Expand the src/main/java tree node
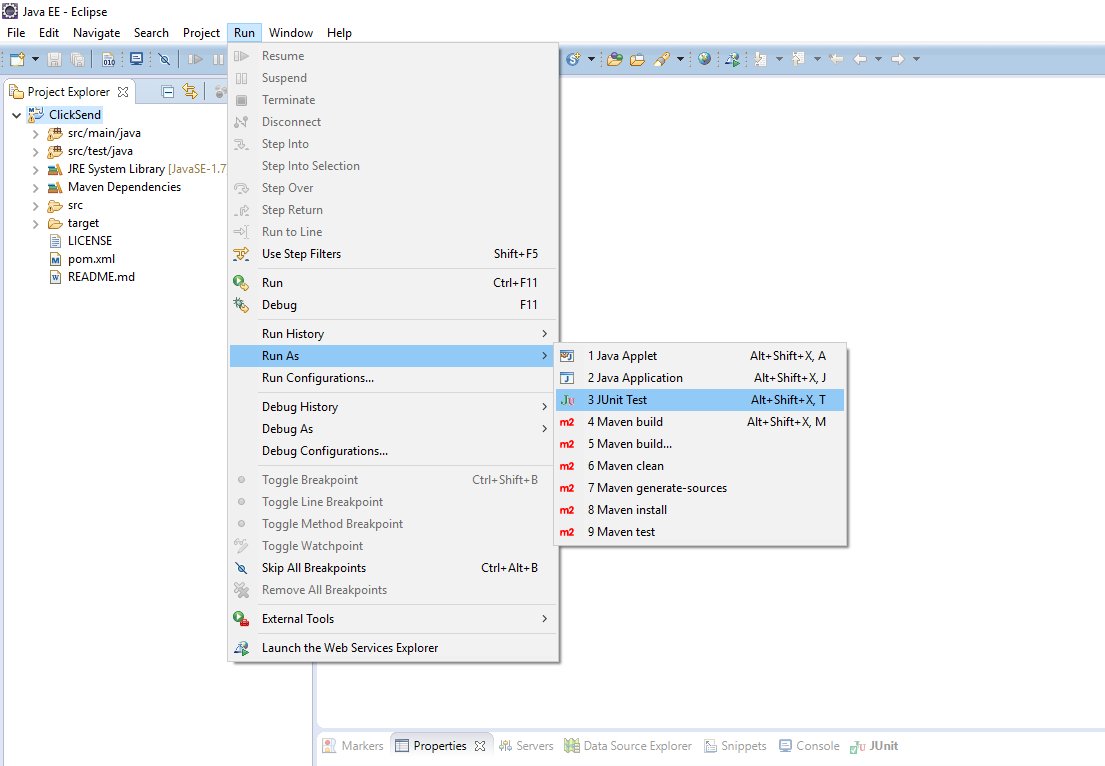 (35, 134)
